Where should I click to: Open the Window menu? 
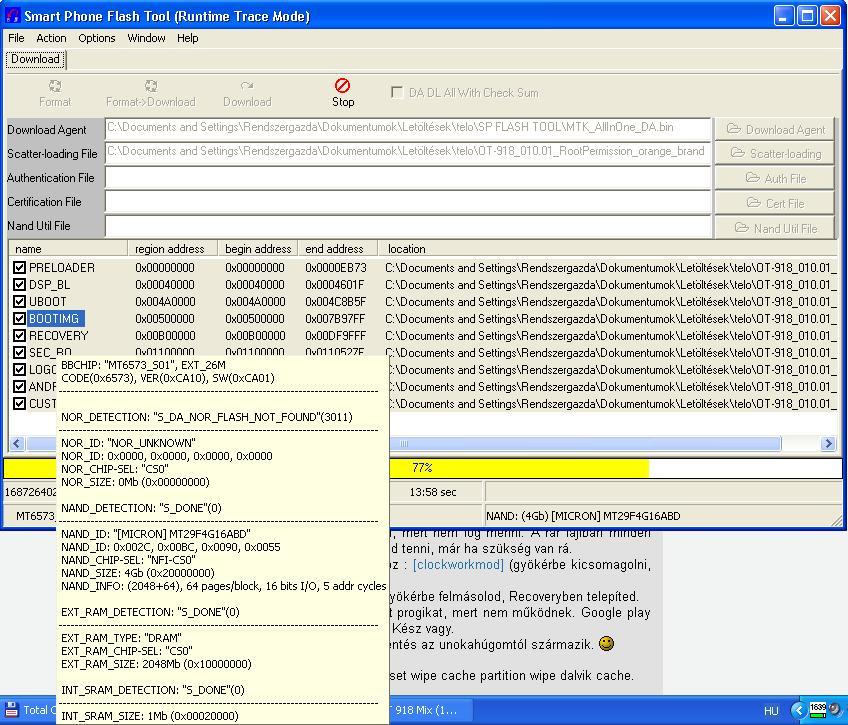pos(146,38)
